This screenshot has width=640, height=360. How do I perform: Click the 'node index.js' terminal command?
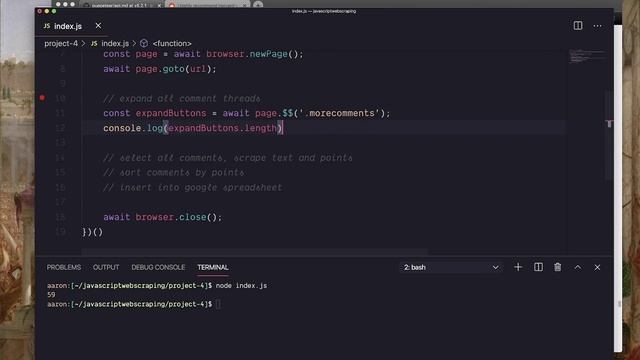(x=241, y=286)
